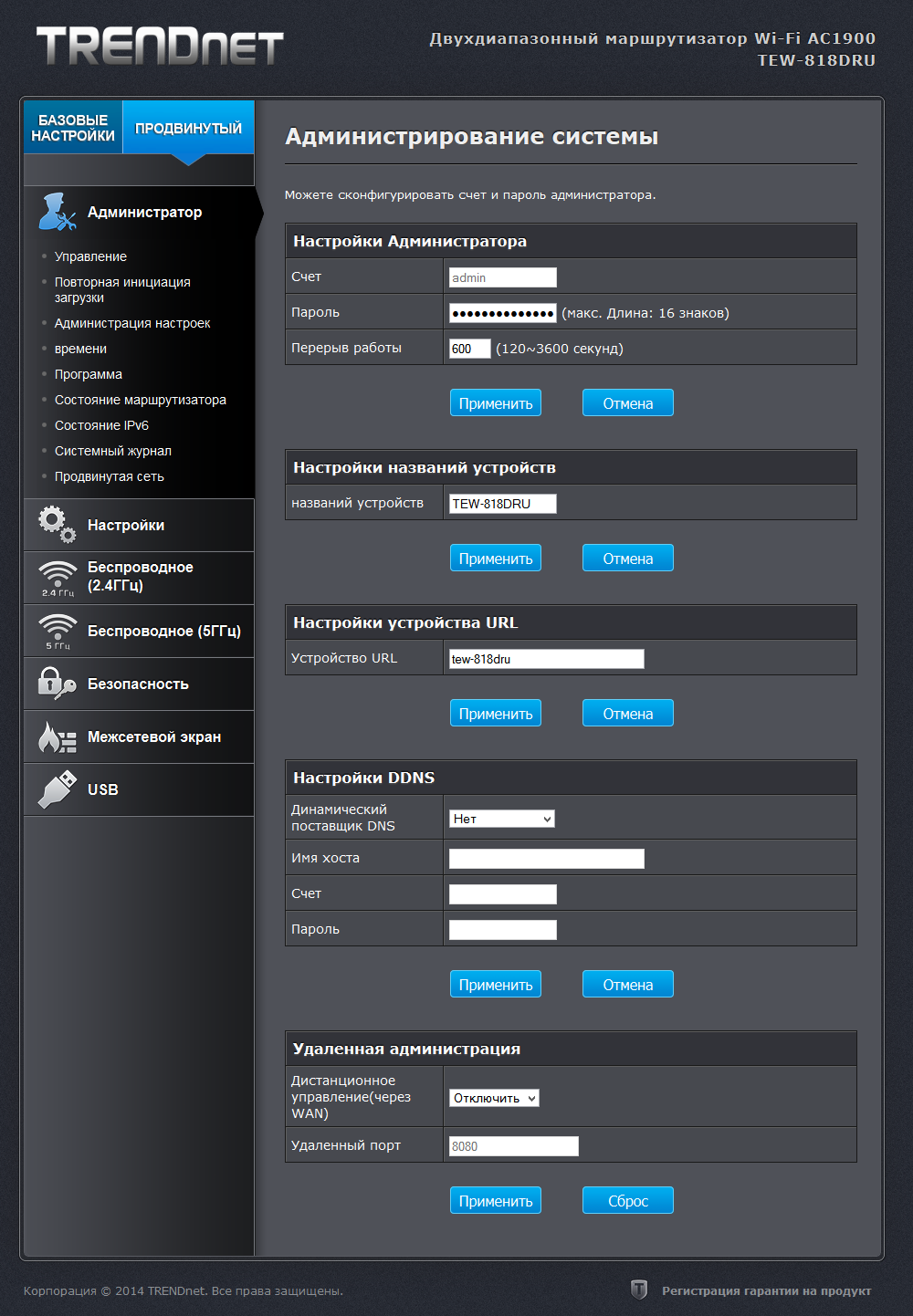
Task: Open Повторная инициация загрузки link
Action: (x=122, y=289)
